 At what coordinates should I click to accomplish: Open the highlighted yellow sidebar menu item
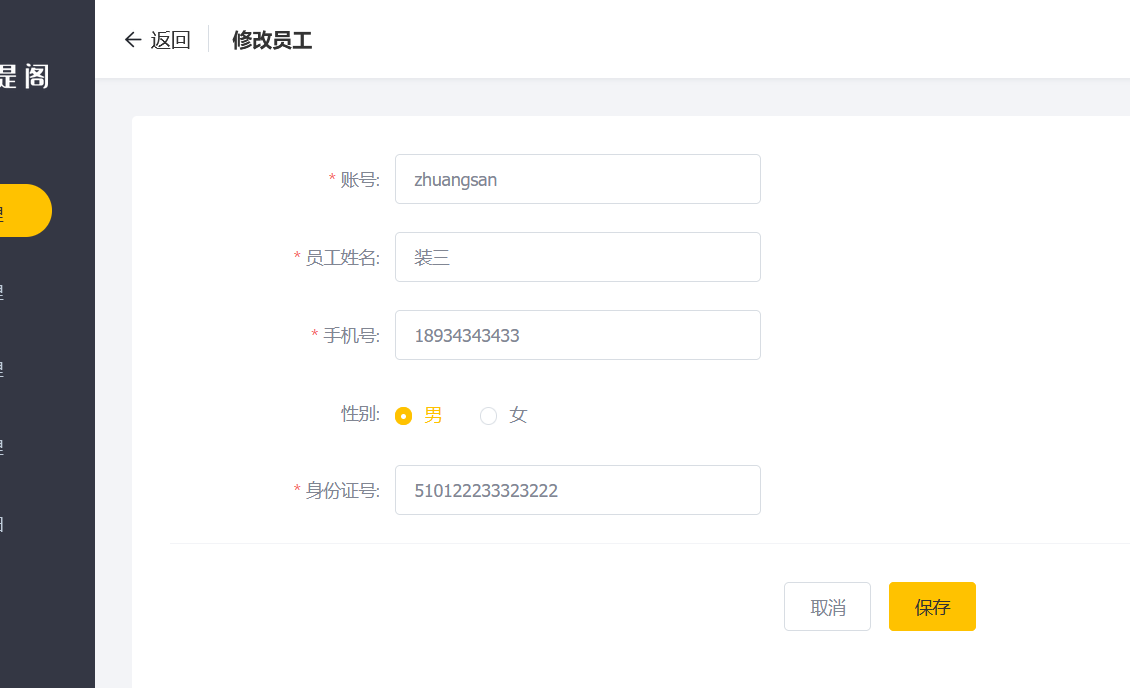[x=25, y=210]
